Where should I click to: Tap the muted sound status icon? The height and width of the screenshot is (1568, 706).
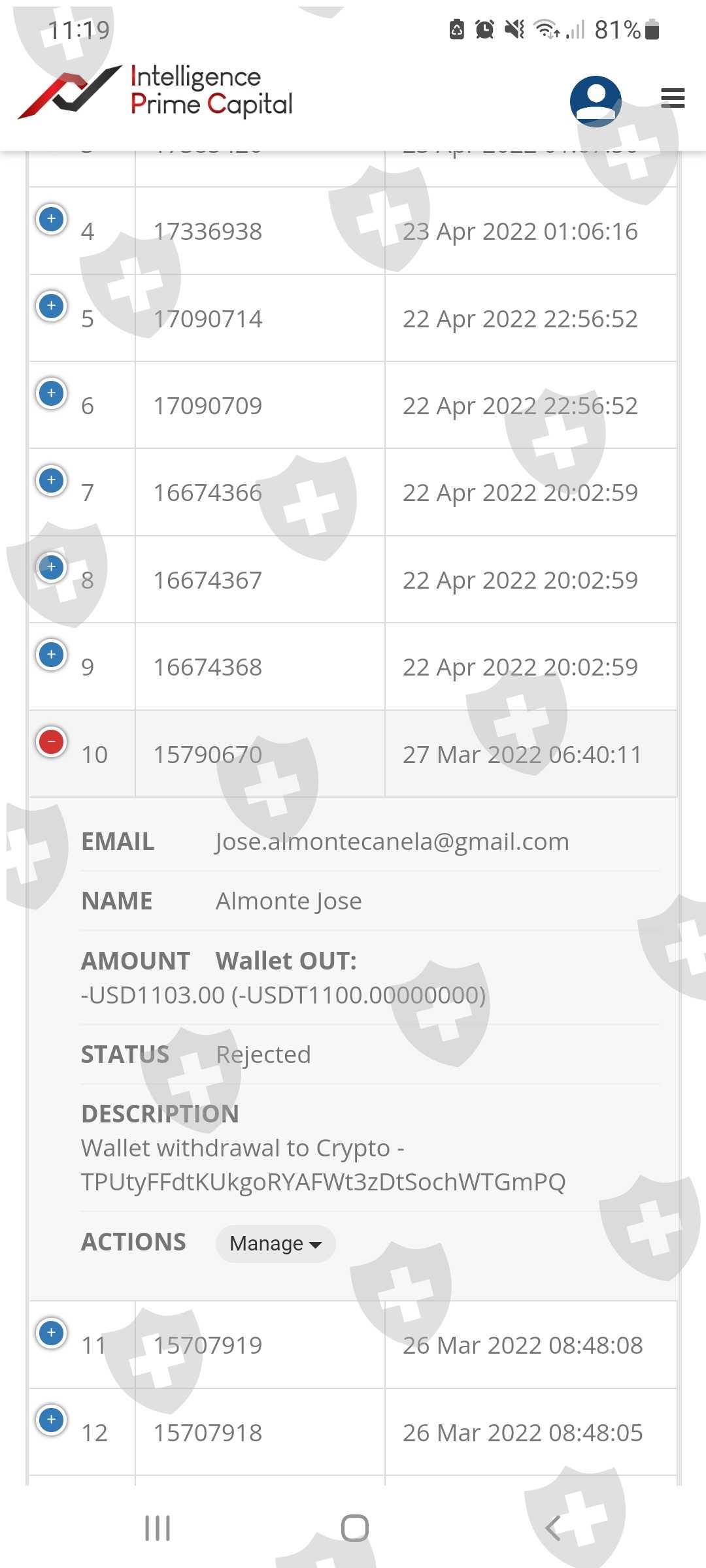tap(515, 29)
